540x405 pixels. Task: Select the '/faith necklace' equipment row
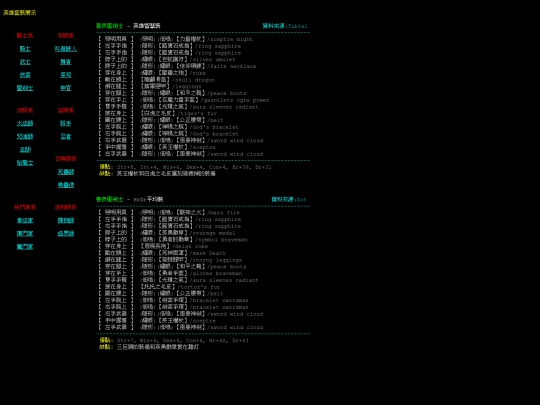tap(177, 66)
